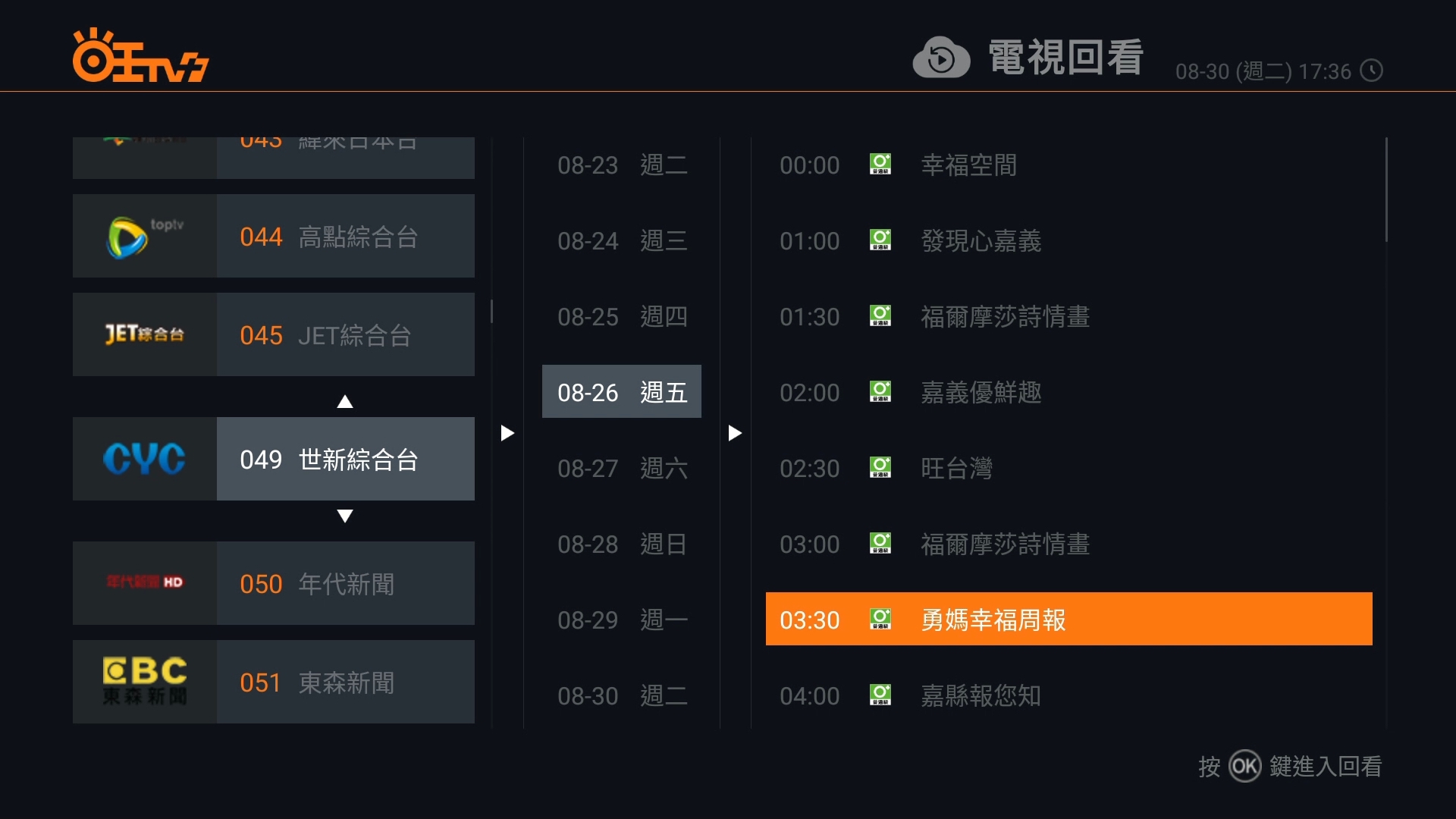The image size is (1456, 819).
Task: Open the 01:30 福爾摩莎詩情畫 program
Action: coord(1069,316)
